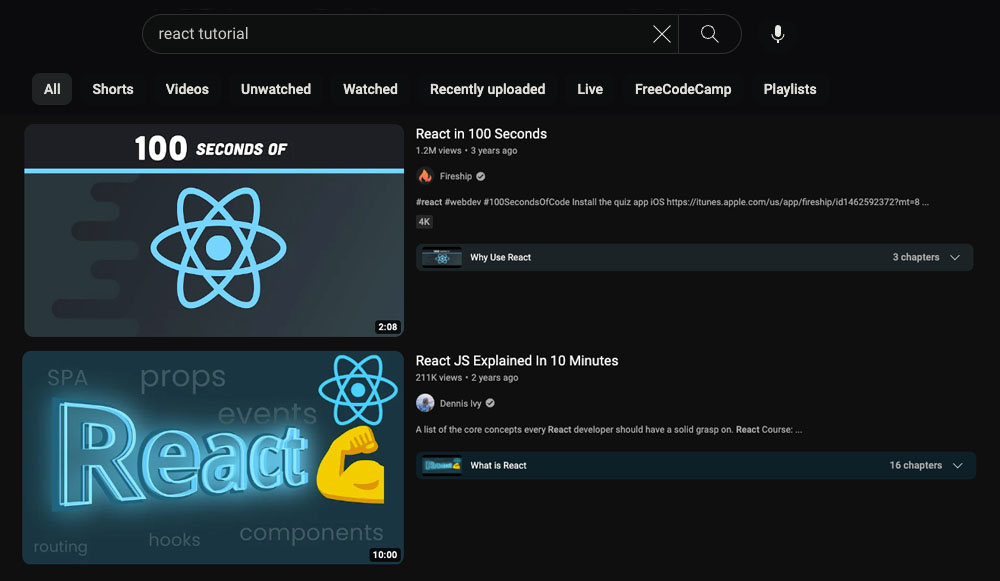Toggle the Watched filter chip
Viewport: 1000px width, 581px height.
click(370, 89)
